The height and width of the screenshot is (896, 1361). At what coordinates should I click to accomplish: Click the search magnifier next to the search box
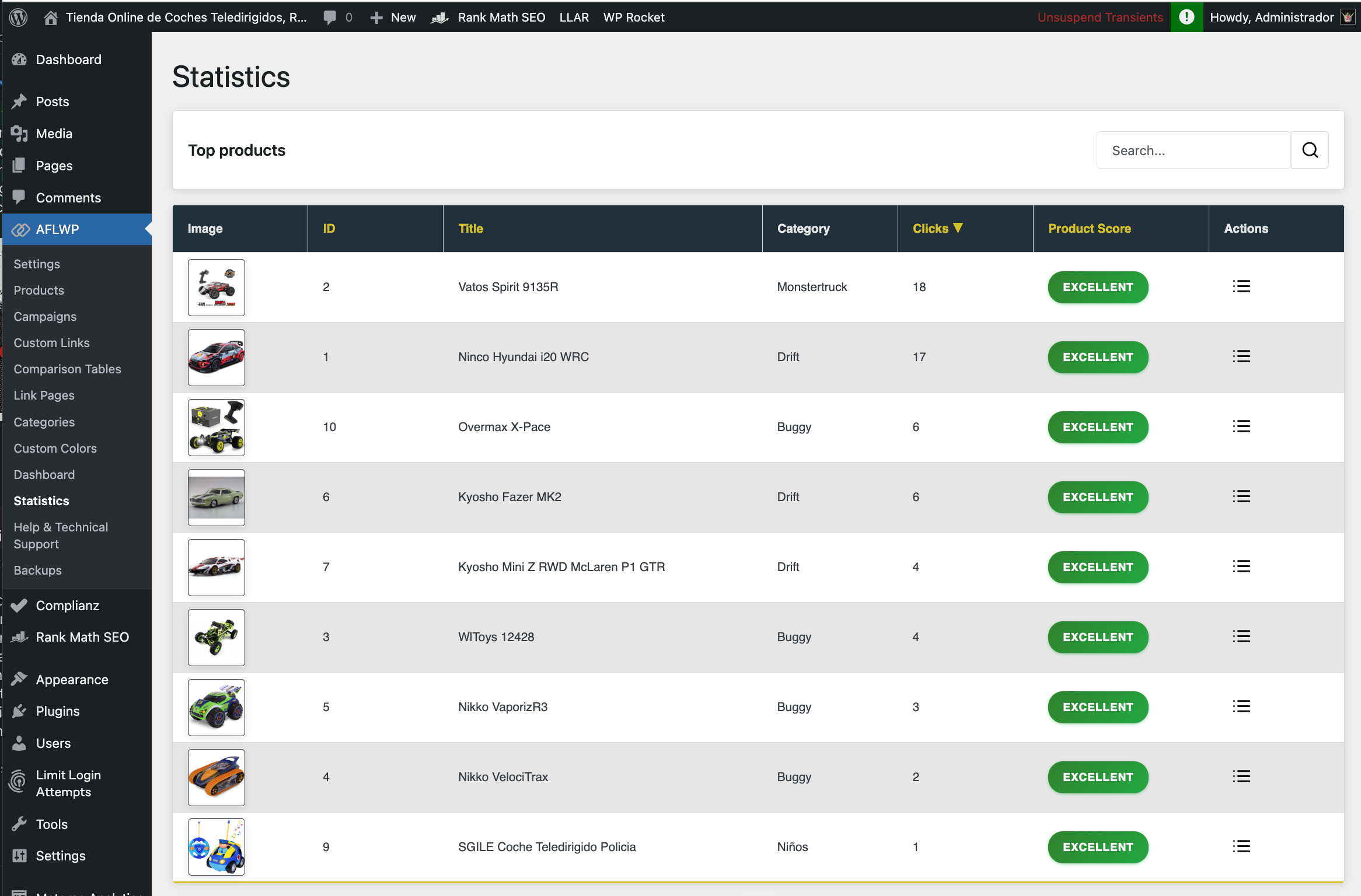click(1310, 150)
